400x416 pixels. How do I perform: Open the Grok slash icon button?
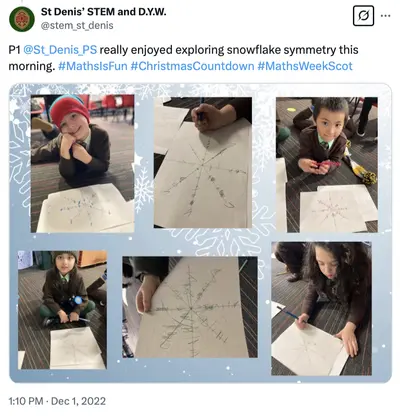tap(363, 16)
